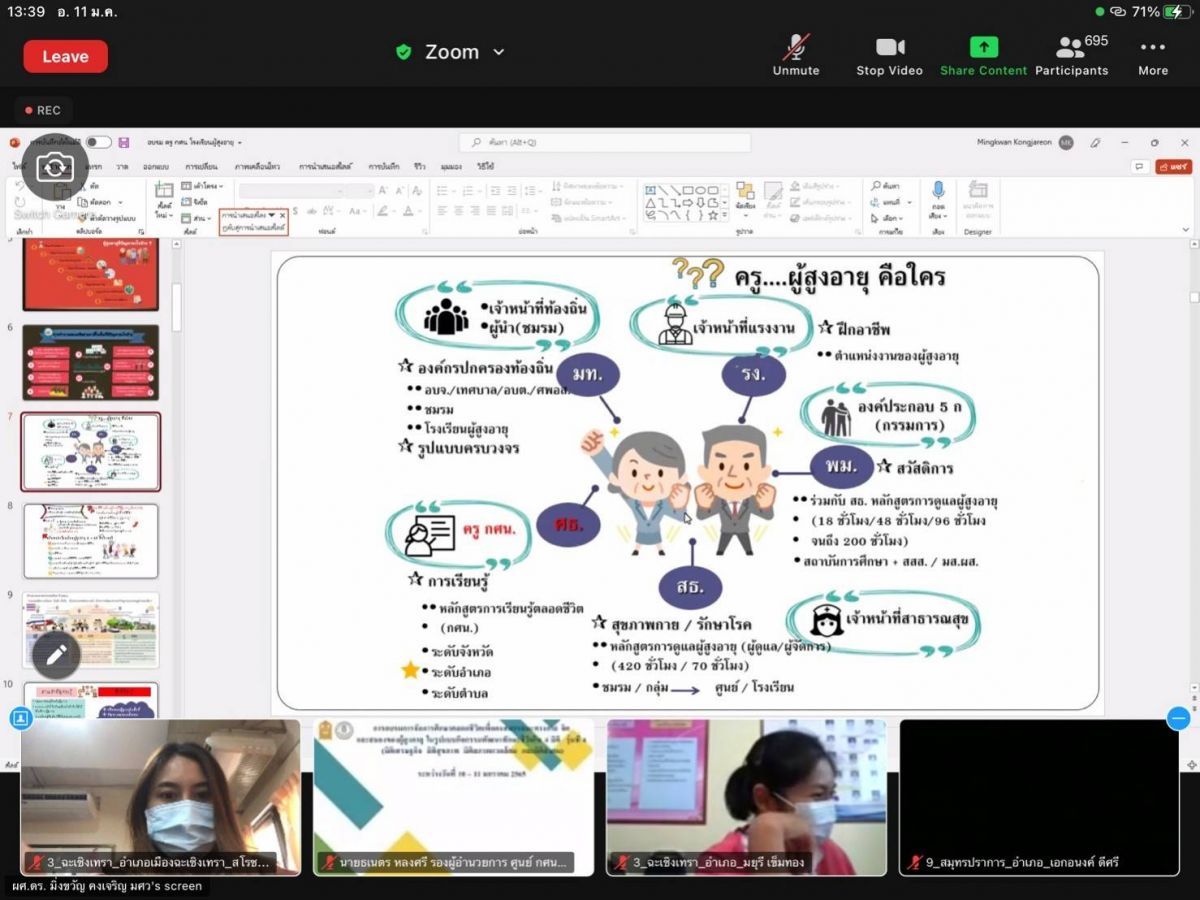Tap the blue screen-share view icon
The width and height of the screenshot is (1200, 900).
pyautogui.click(x=21, y=718)
